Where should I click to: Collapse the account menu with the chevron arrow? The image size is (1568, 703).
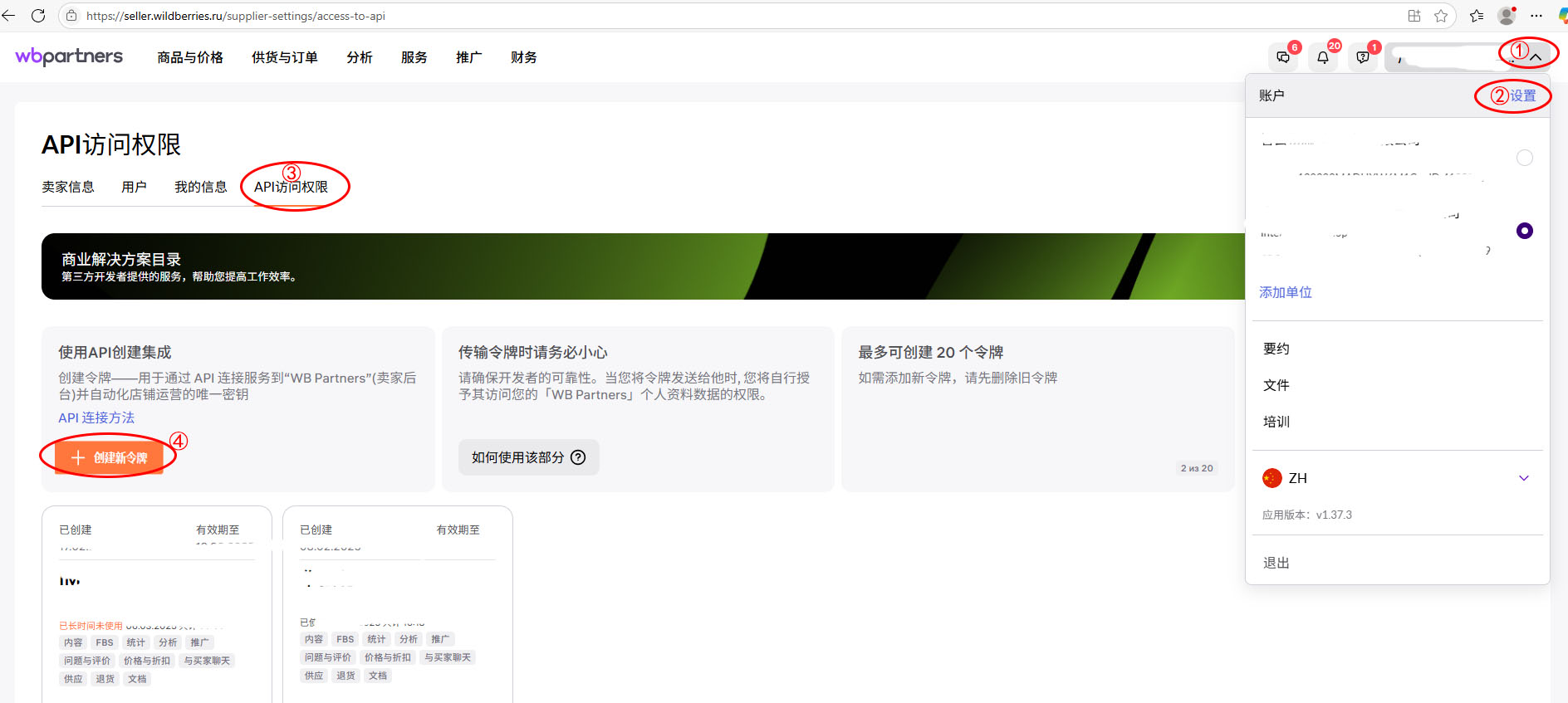[x=1536, y=57]
